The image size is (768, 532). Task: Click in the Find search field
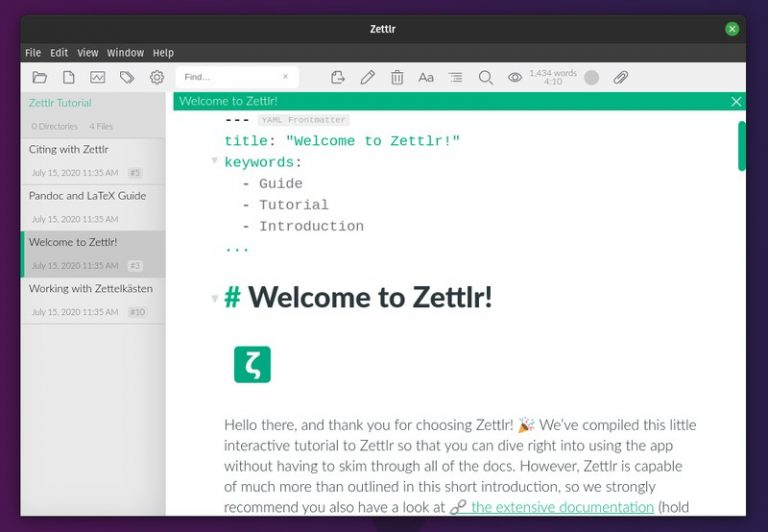228,77
